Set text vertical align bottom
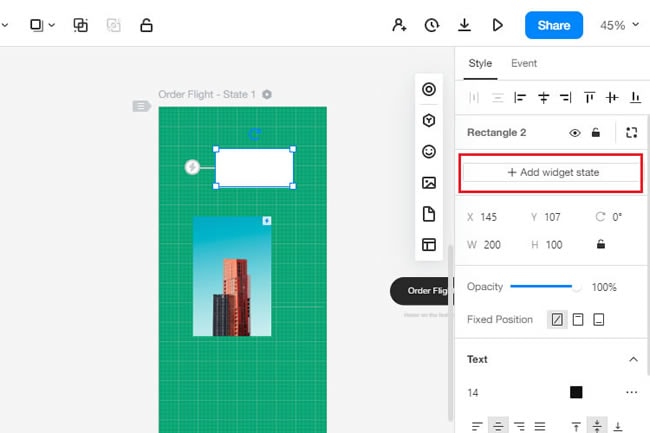Viewport: 650px width, 433px height. tap(618, 426)
